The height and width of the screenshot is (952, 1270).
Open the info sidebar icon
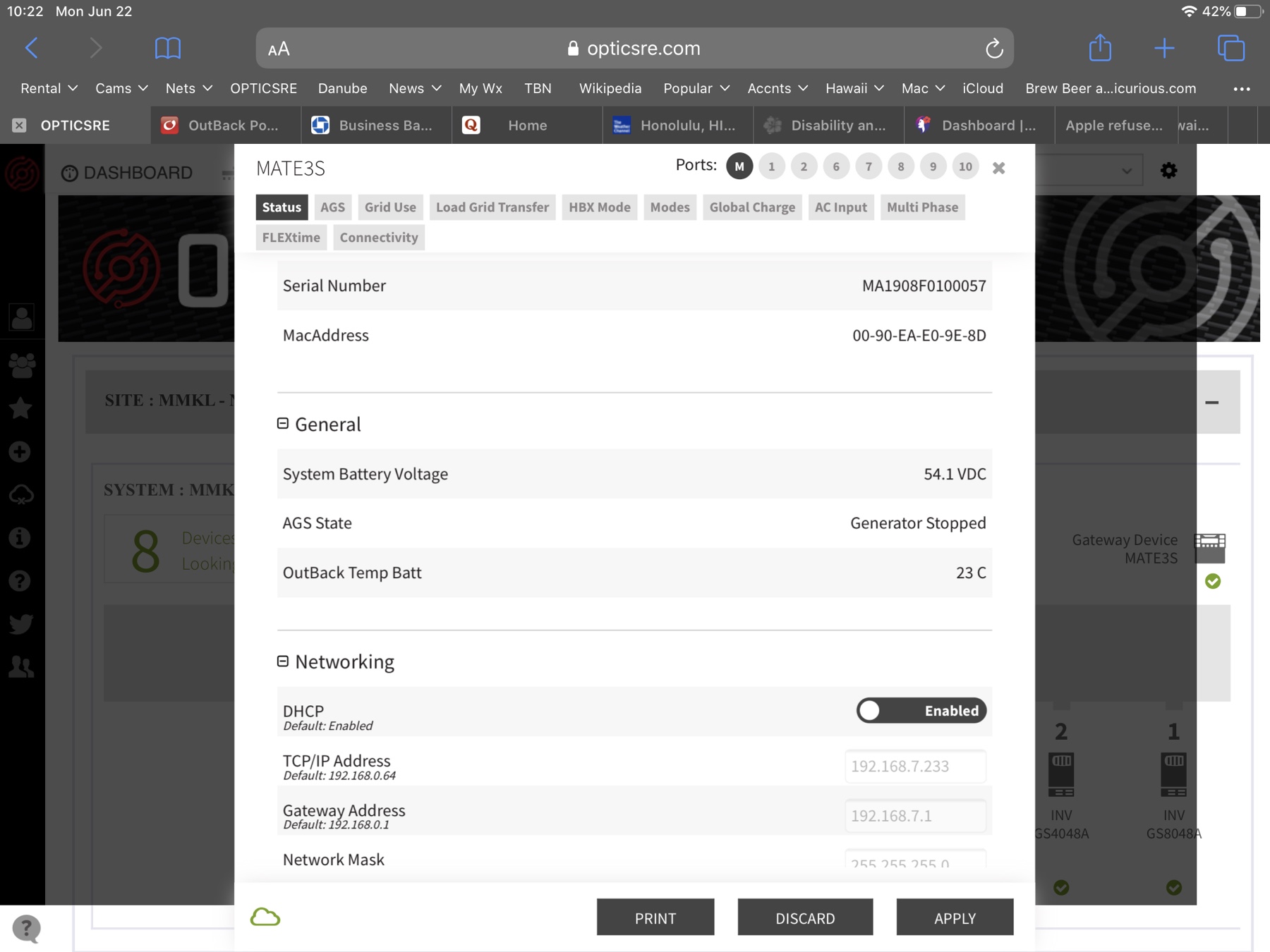pyautogui.click(x=20, y=537)
